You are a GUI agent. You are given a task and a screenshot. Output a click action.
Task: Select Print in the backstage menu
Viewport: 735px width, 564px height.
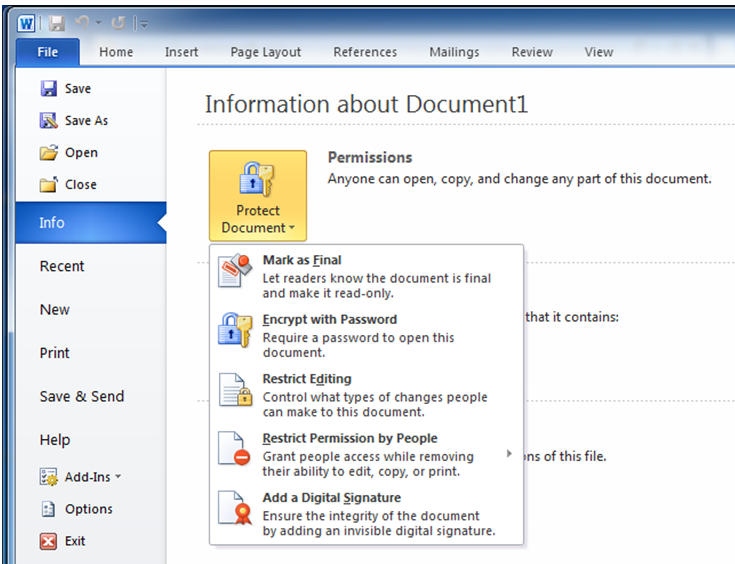[x=54, y=353]
